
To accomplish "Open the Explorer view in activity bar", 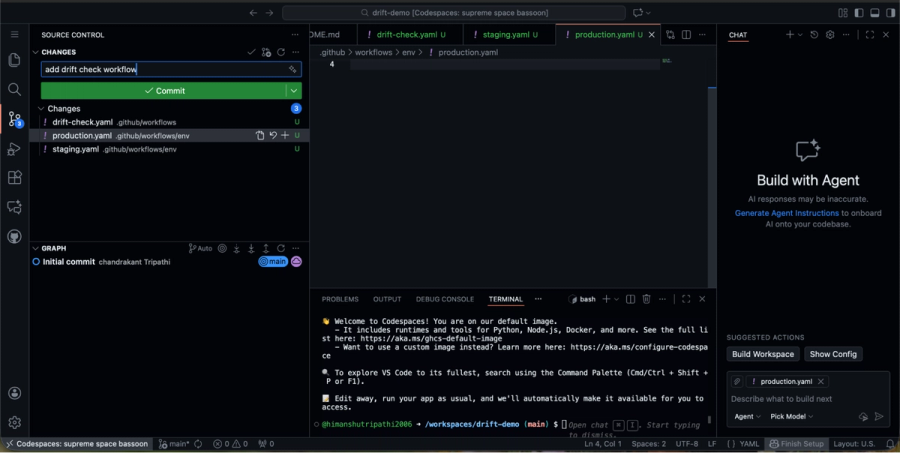I will tap(14, 60).
